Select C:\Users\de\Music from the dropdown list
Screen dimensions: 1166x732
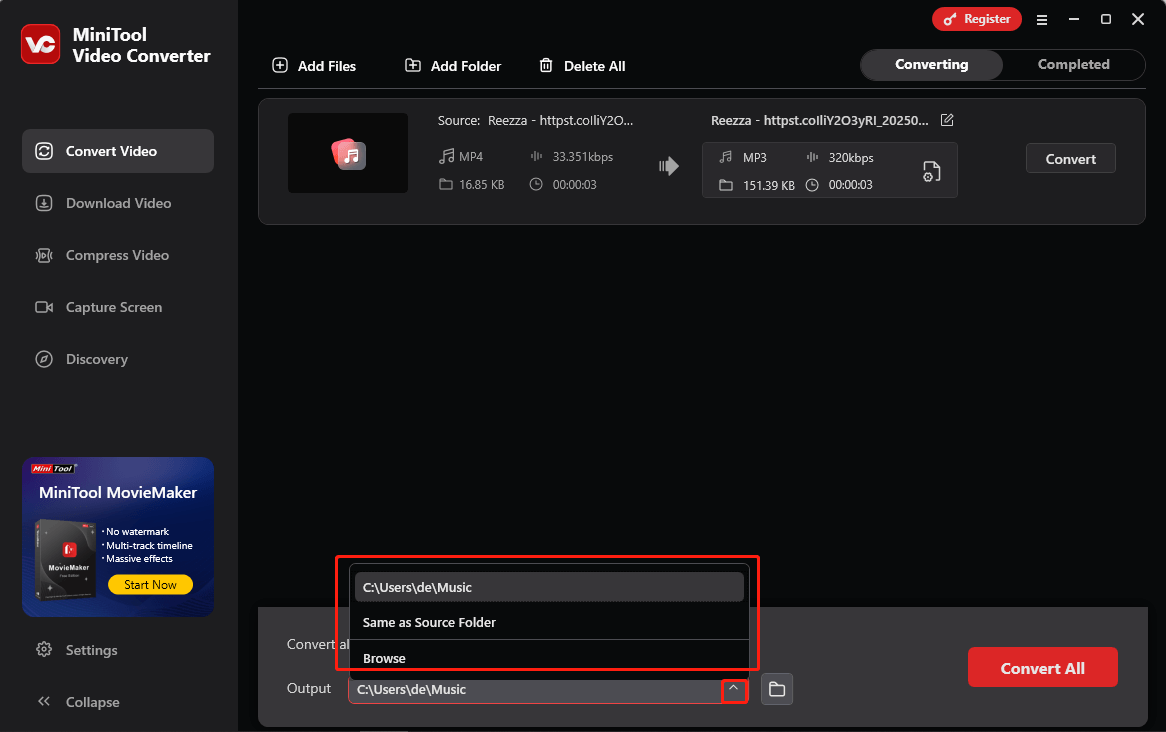(x=549, y=587)
